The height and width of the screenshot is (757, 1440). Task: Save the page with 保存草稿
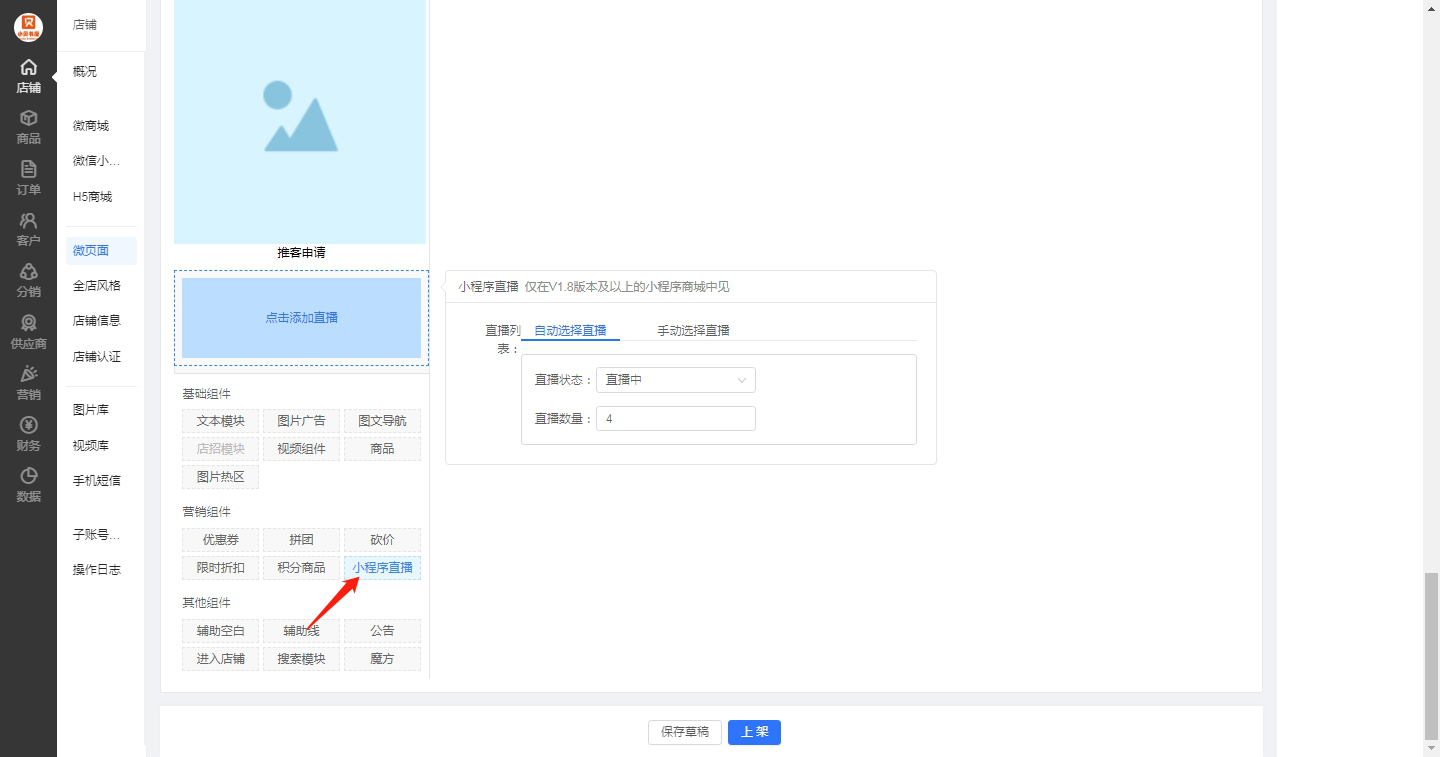coord(685,732)
